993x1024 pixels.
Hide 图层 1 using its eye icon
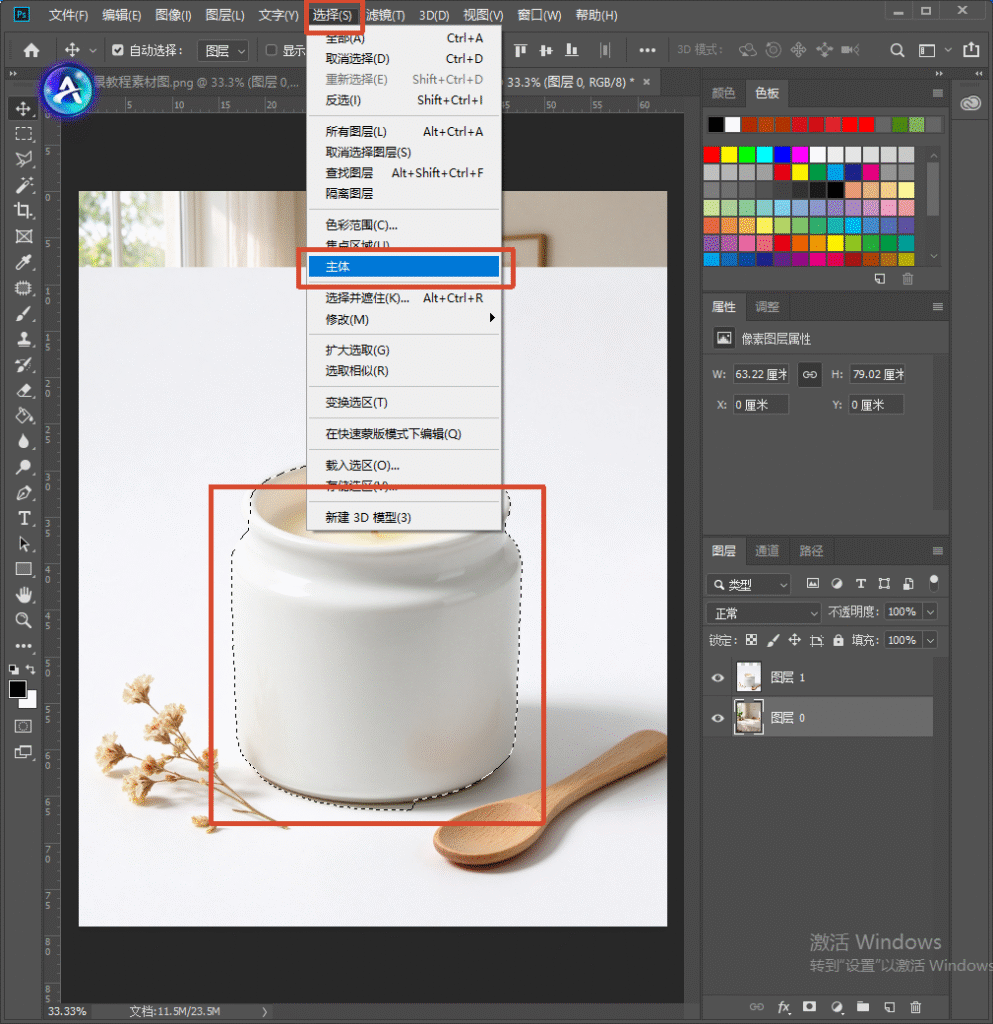pyautogui.click(x=717, y=677)
